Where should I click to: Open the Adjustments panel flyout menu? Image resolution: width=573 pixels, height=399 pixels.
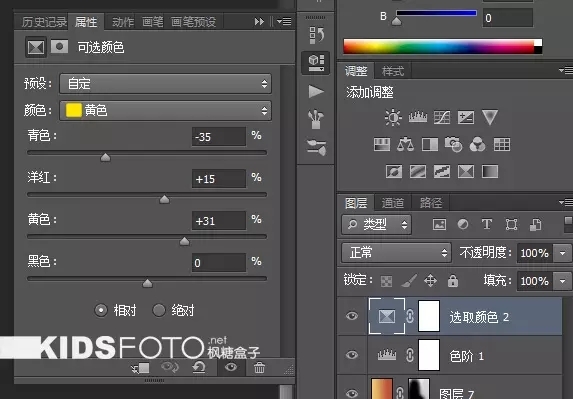coord(566,70)
